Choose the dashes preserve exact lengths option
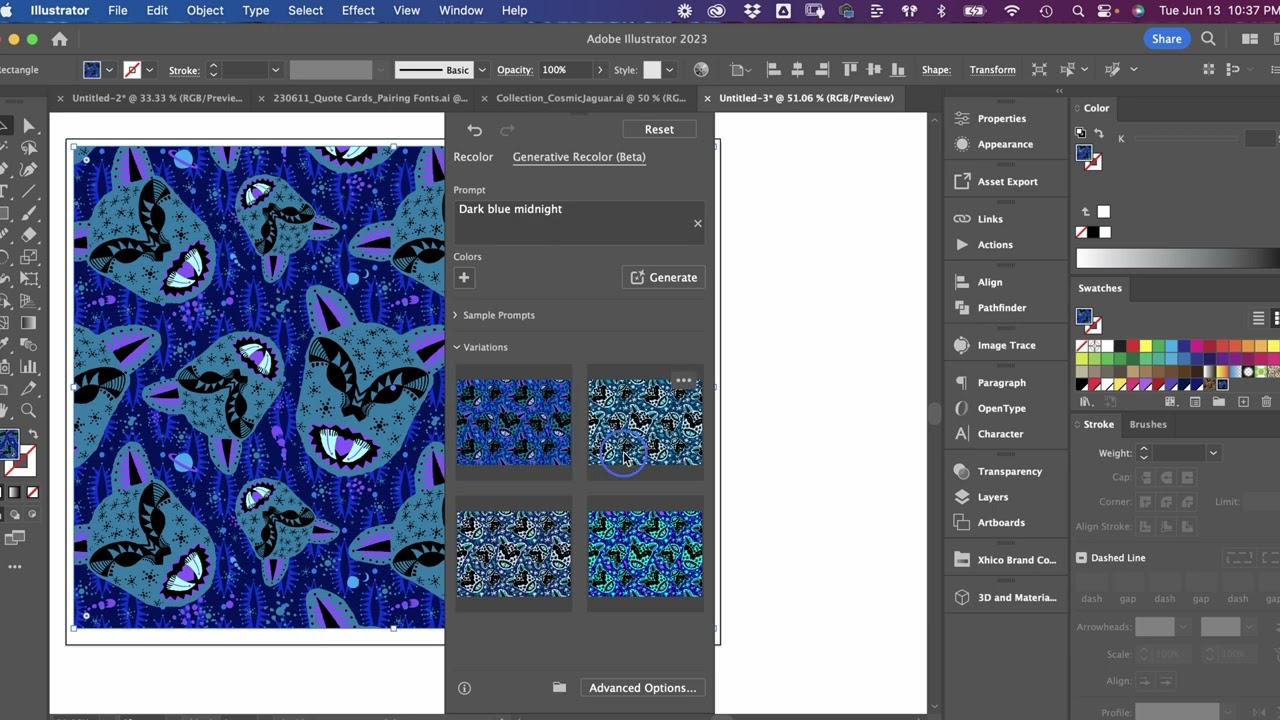This screenshot has width=1280, height=720. pyautogui.click(x=1238, y=558)
